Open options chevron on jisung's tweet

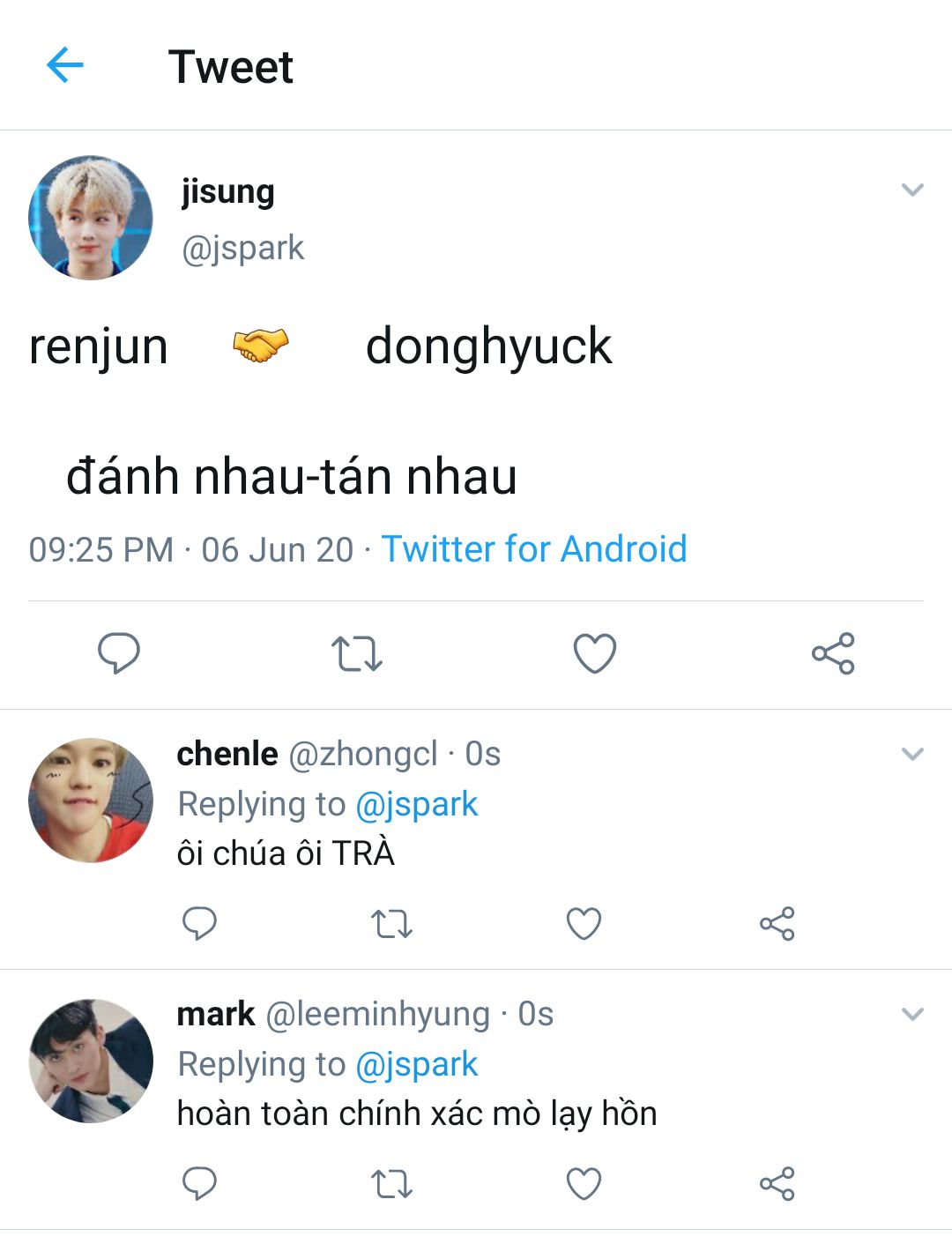click(x=912, y=190)
